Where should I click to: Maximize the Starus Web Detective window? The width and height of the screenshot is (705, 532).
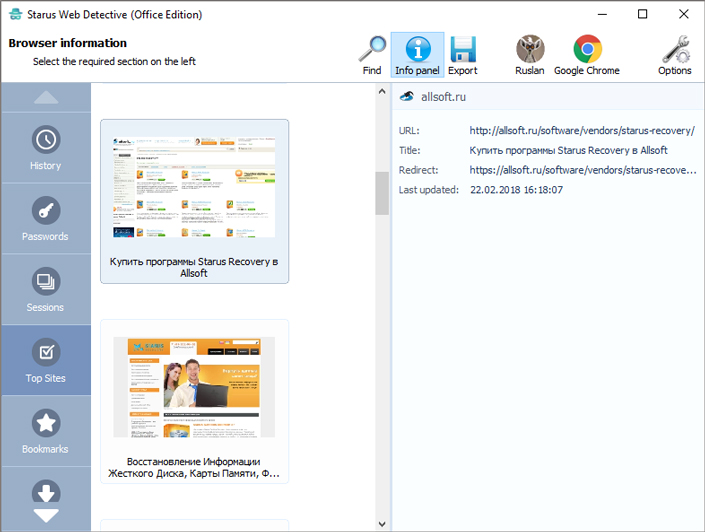point(643,14)
